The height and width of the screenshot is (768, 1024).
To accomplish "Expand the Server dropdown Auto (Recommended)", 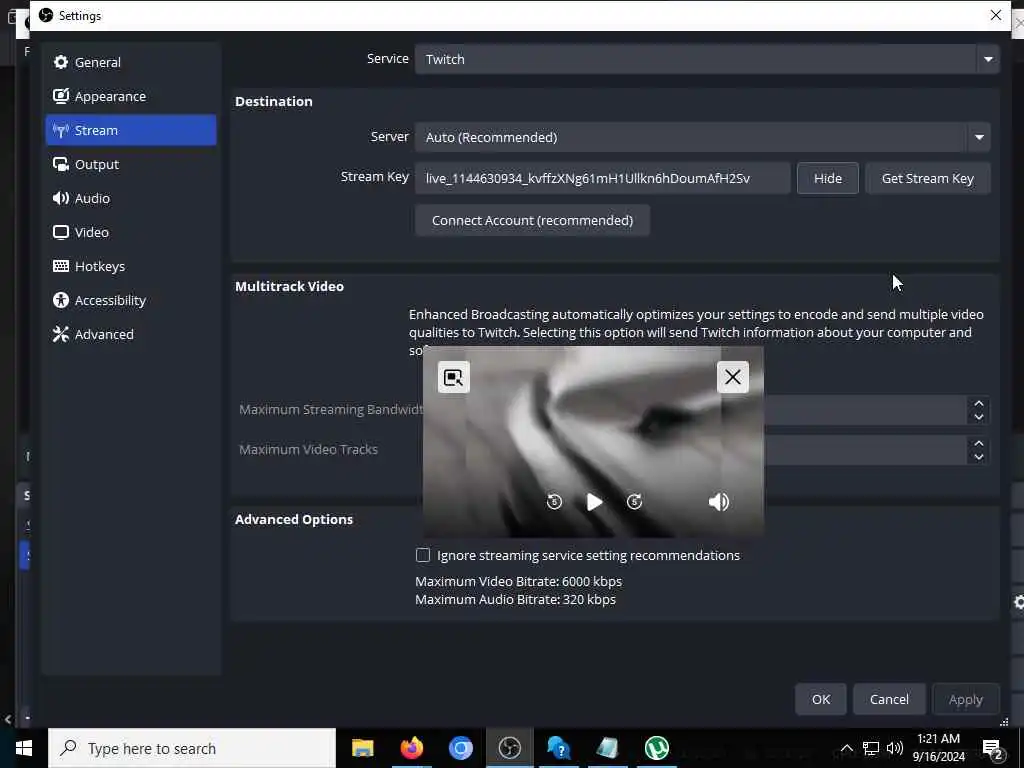I will click(702, 137).
